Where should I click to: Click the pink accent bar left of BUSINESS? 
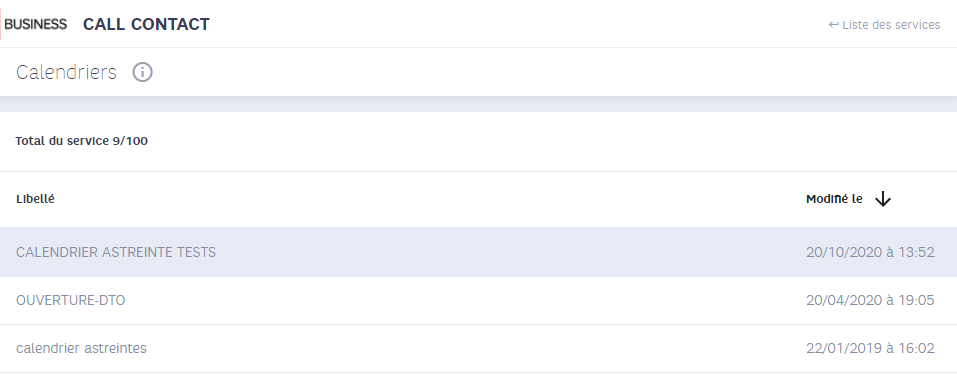pos(1,24)
